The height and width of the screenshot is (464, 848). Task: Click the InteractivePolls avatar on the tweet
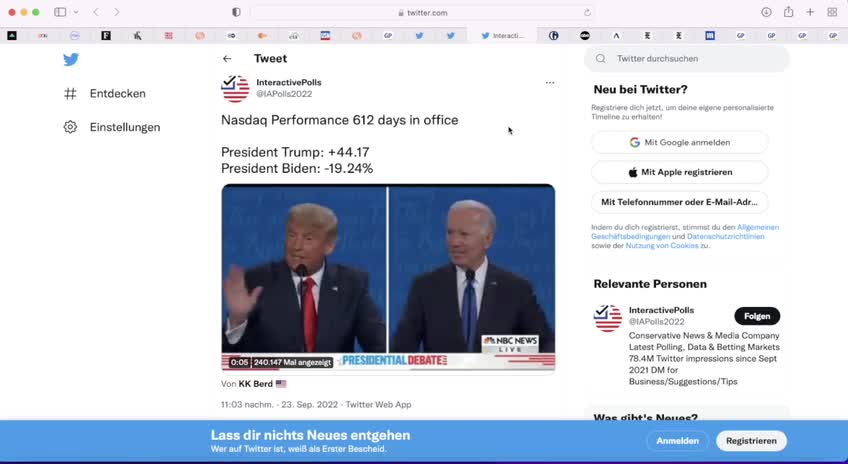tap(235, 88)
